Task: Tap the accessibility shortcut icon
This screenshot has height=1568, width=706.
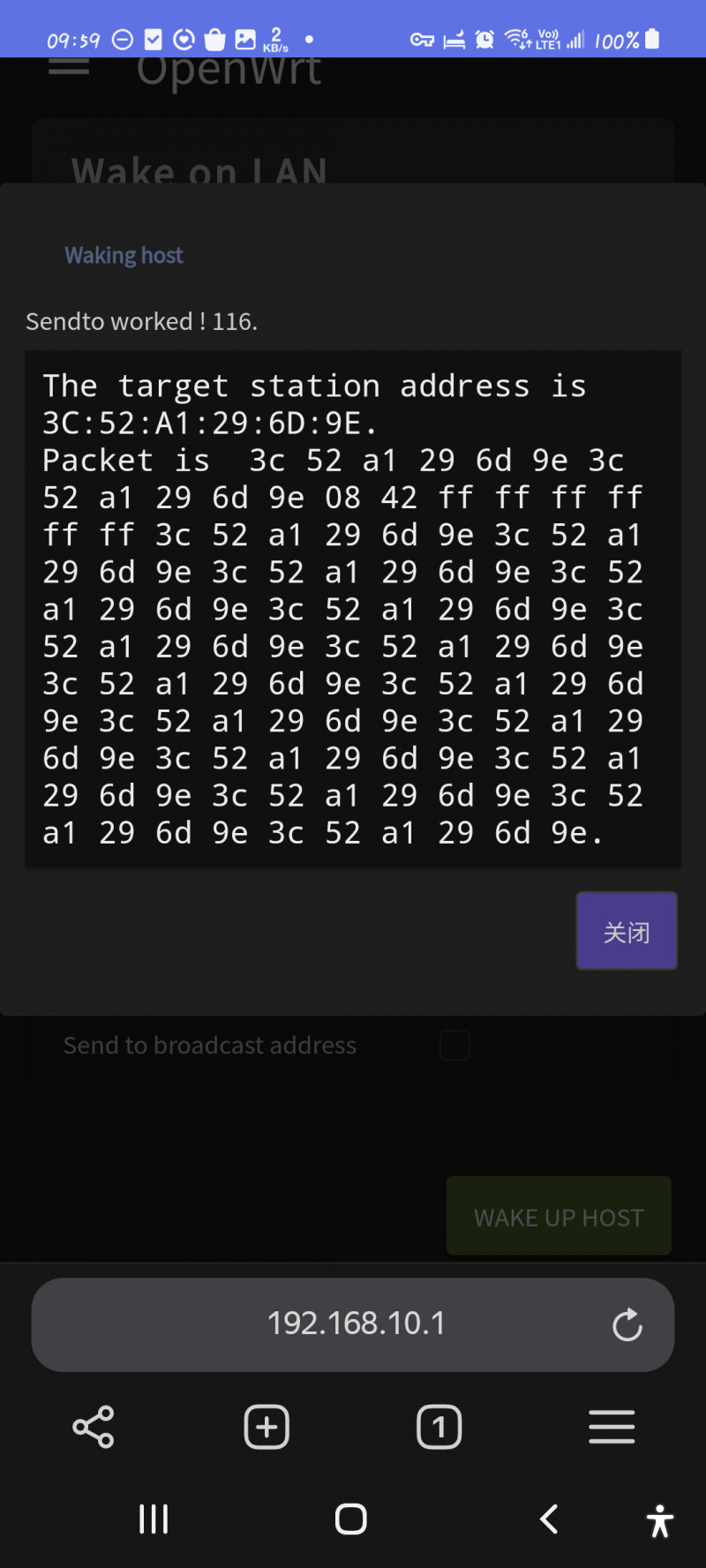Action: pos(659,1520)
